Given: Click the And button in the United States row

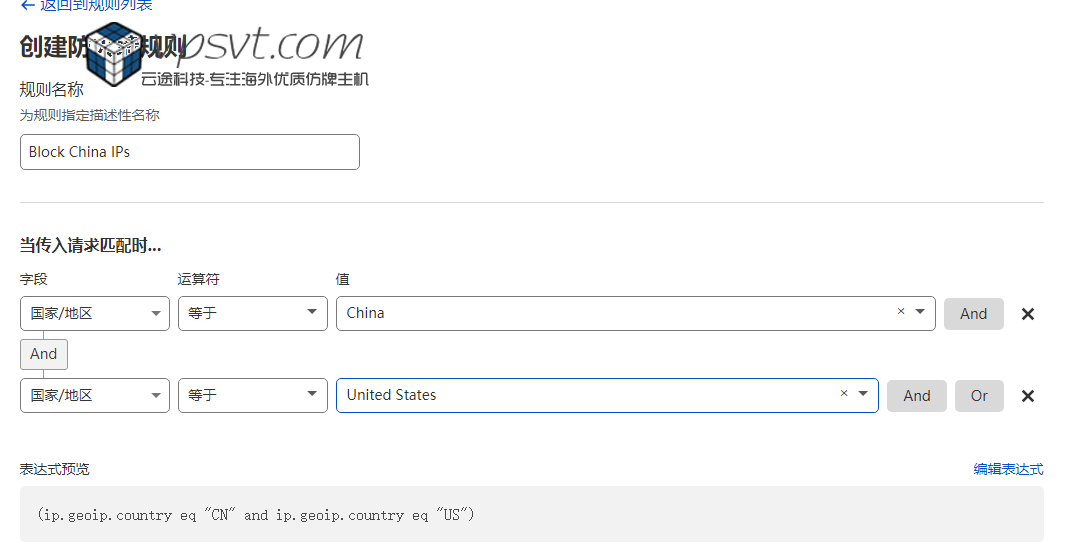Looking at the screenshot, I should pyautogui.click(x=916, y=395).
